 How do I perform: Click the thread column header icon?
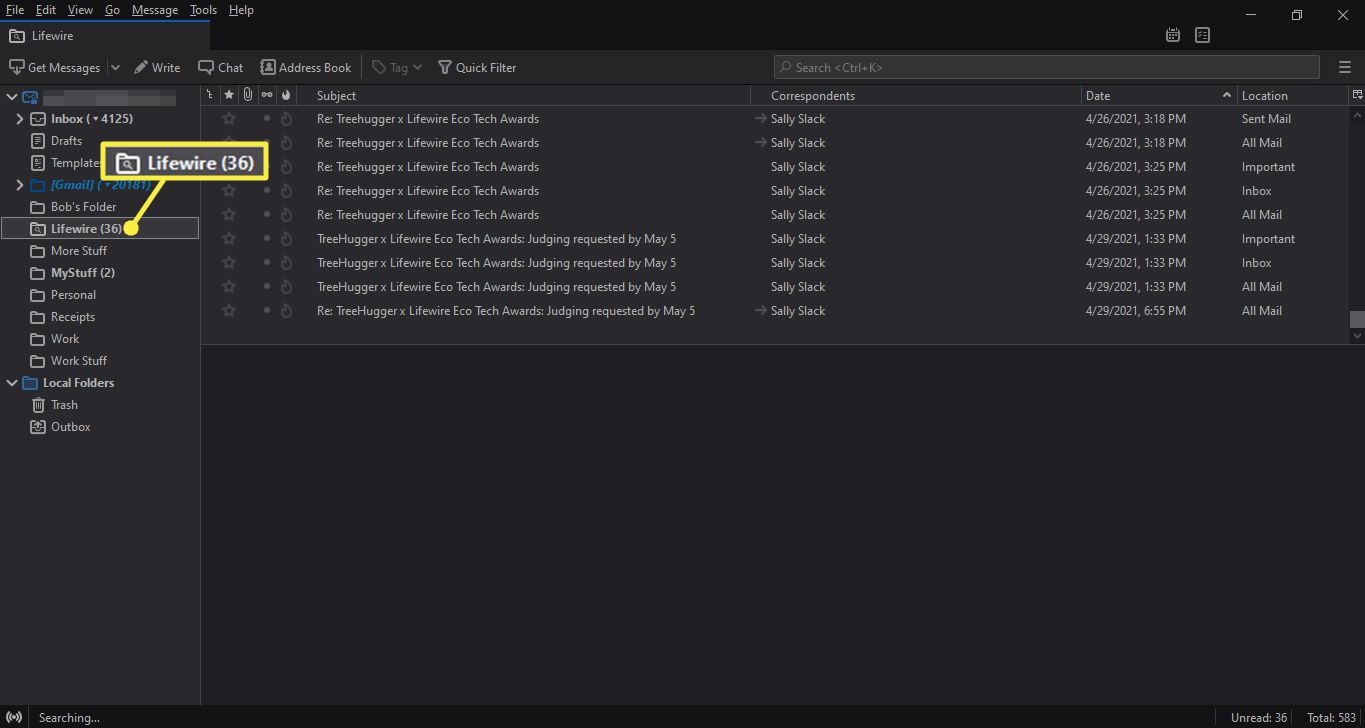(209, 95)
